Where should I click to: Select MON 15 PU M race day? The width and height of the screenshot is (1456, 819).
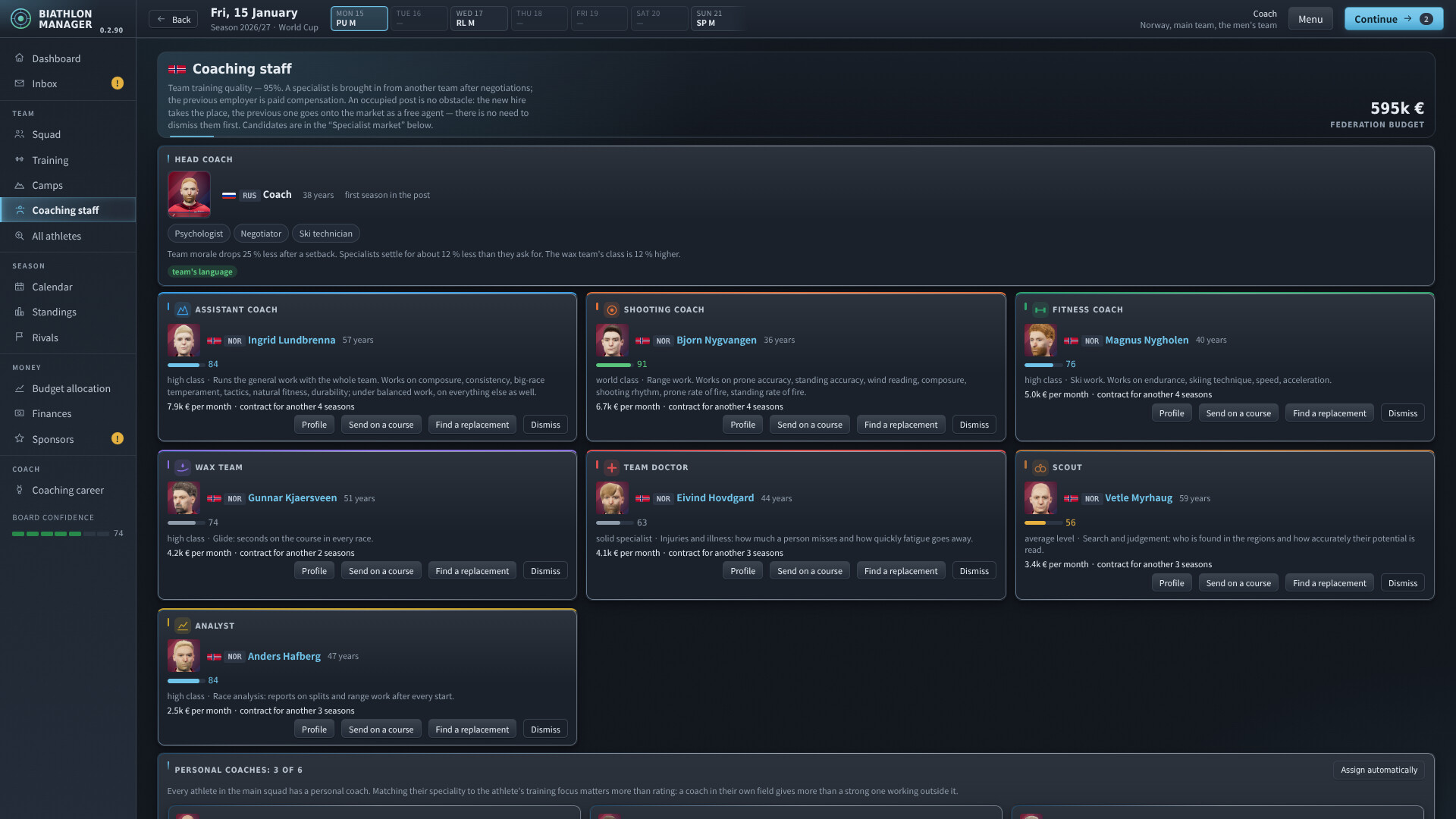coord(359,18)
